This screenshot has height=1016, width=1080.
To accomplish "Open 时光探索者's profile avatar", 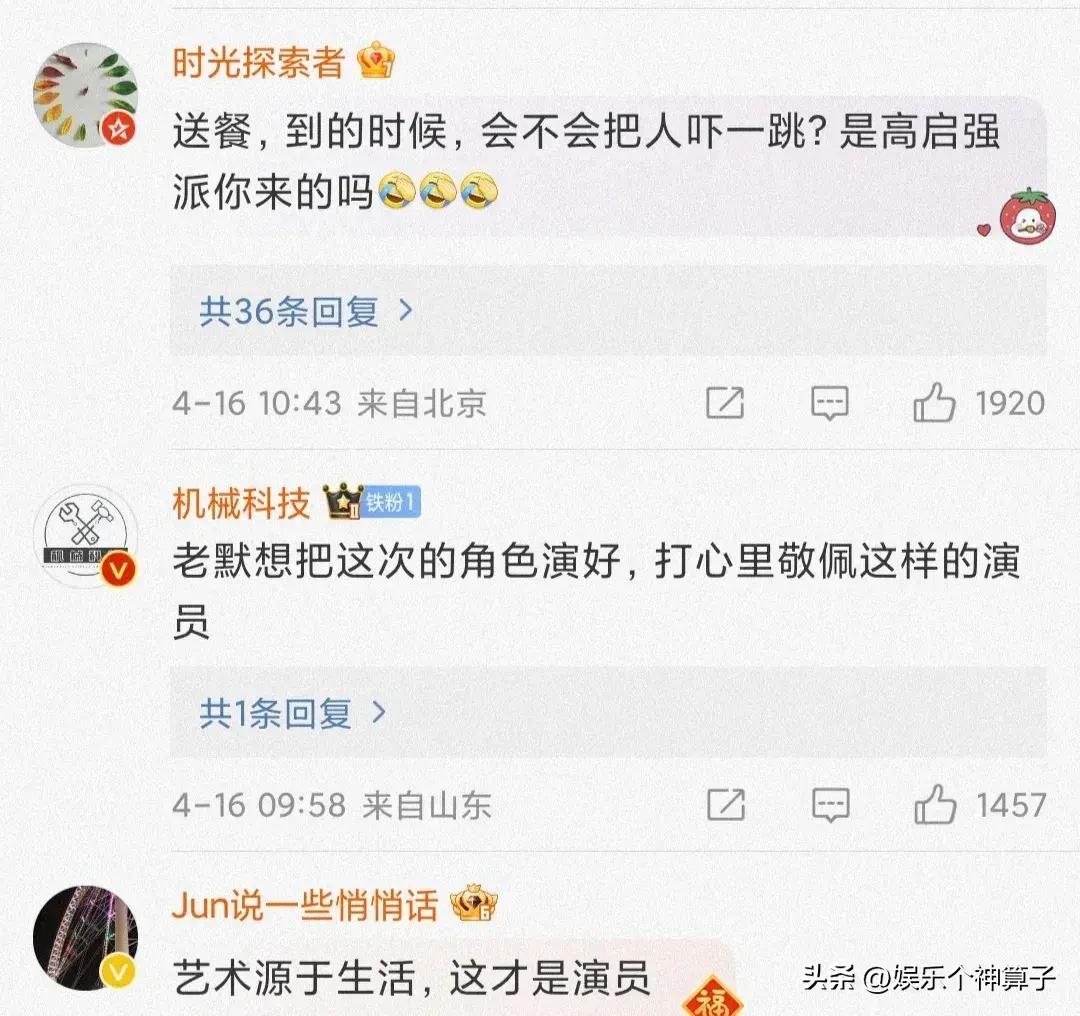I will click(85, 95).
